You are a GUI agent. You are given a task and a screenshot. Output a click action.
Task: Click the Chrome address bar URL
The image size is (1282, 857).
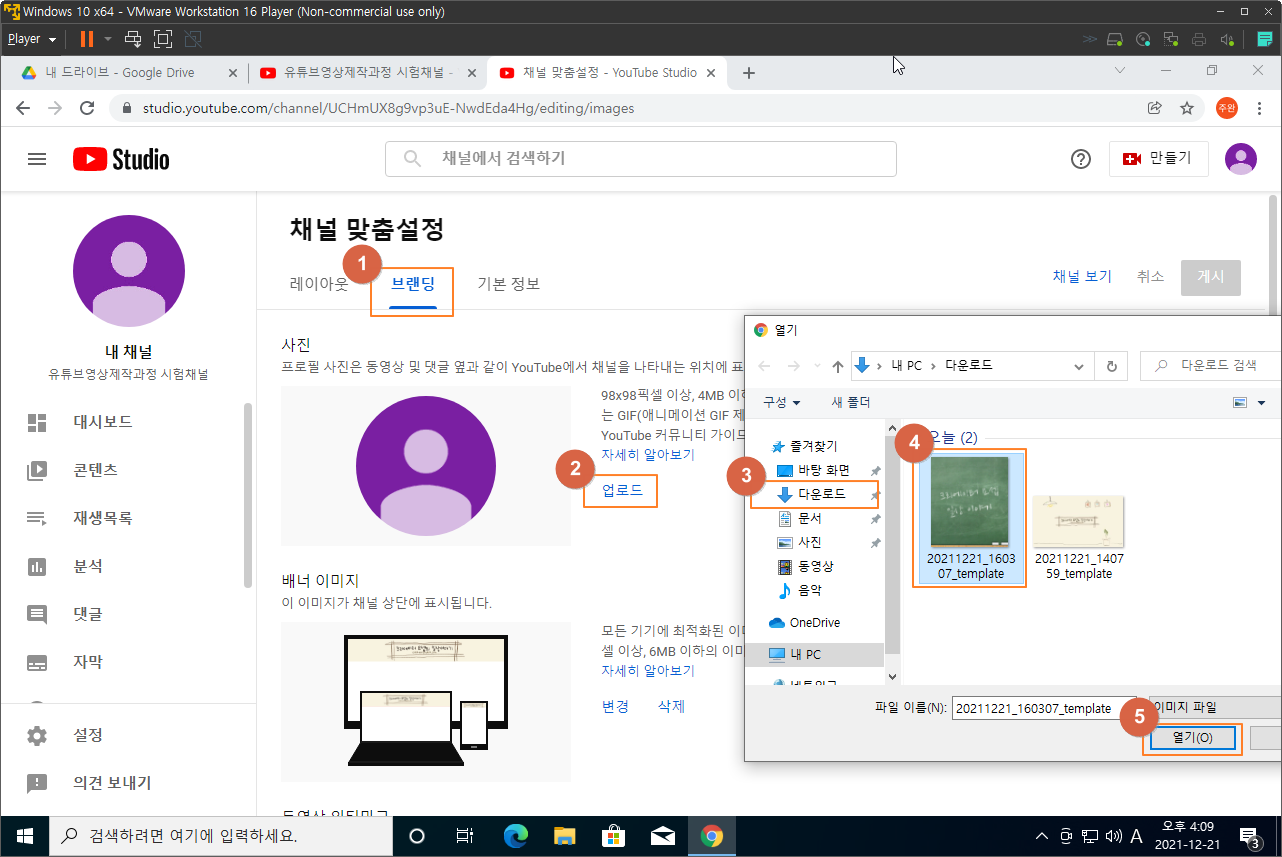(x=388, y=108)
